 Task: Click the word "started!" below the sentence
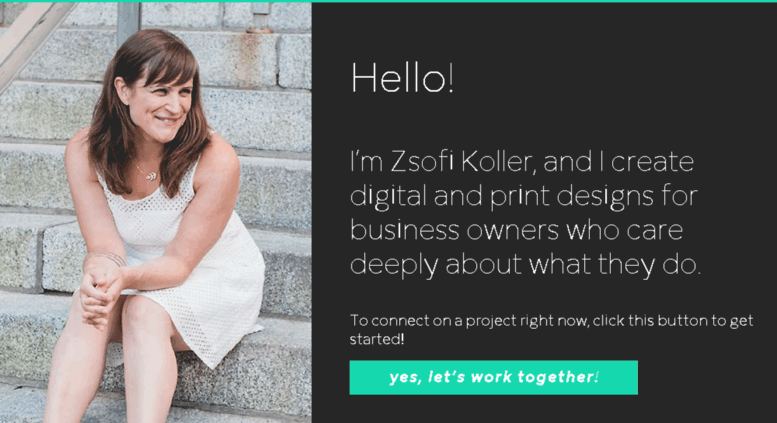(377, 339)
